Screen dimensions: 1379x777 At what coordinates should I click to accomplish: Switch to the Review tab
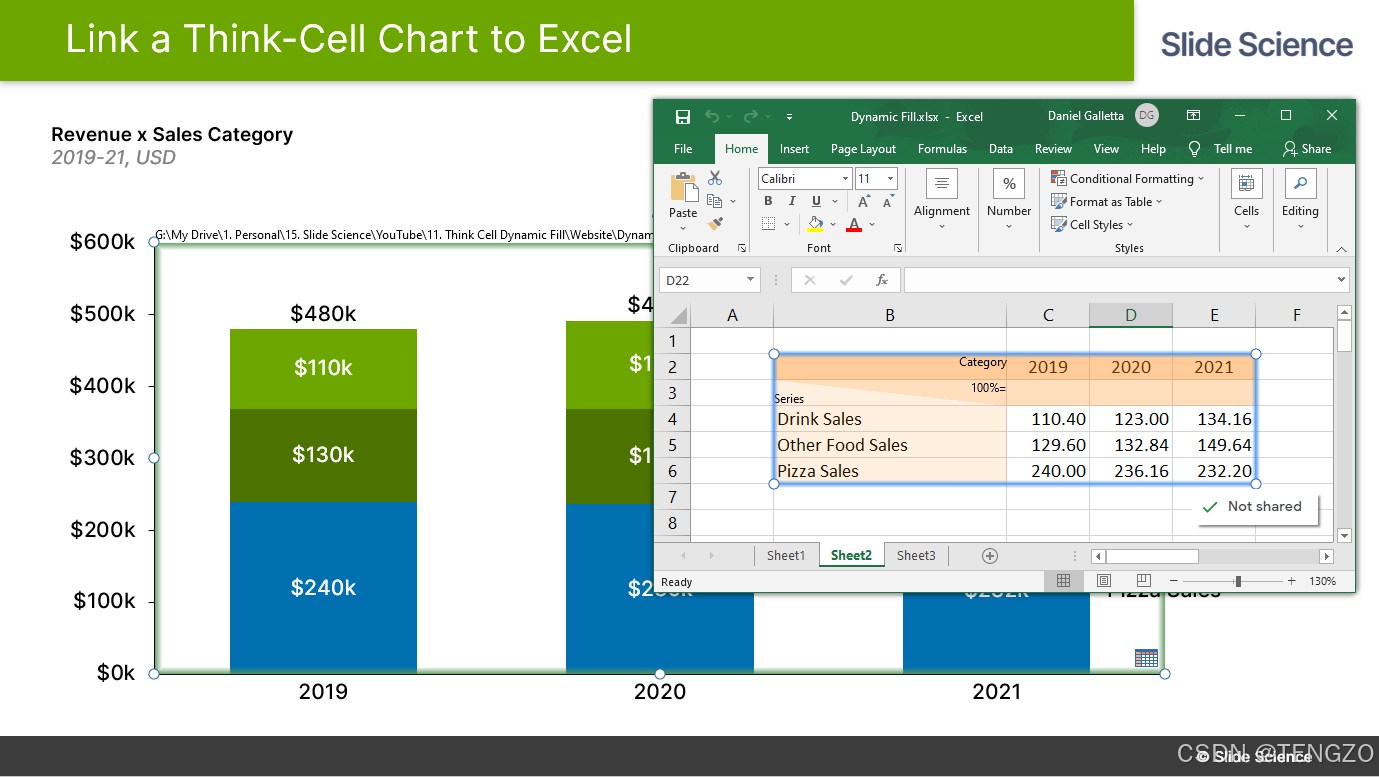click(1053, 149)
